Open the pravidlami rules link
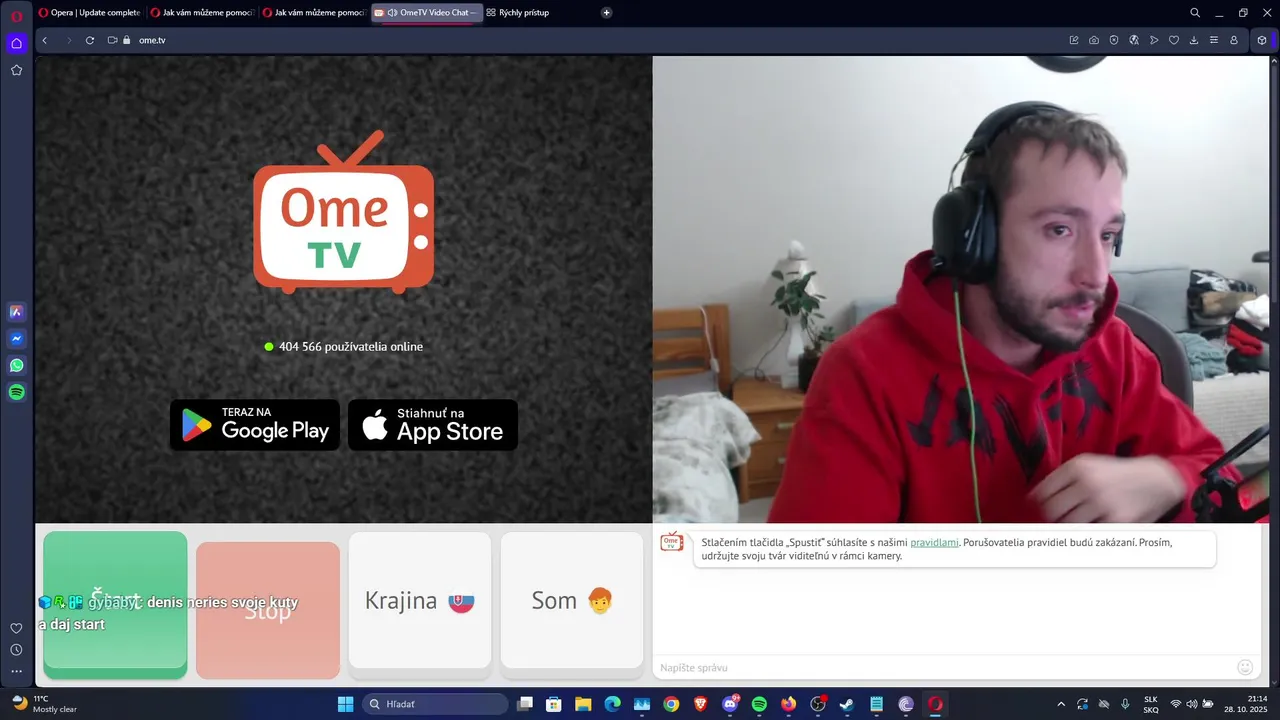 (934, 542)
